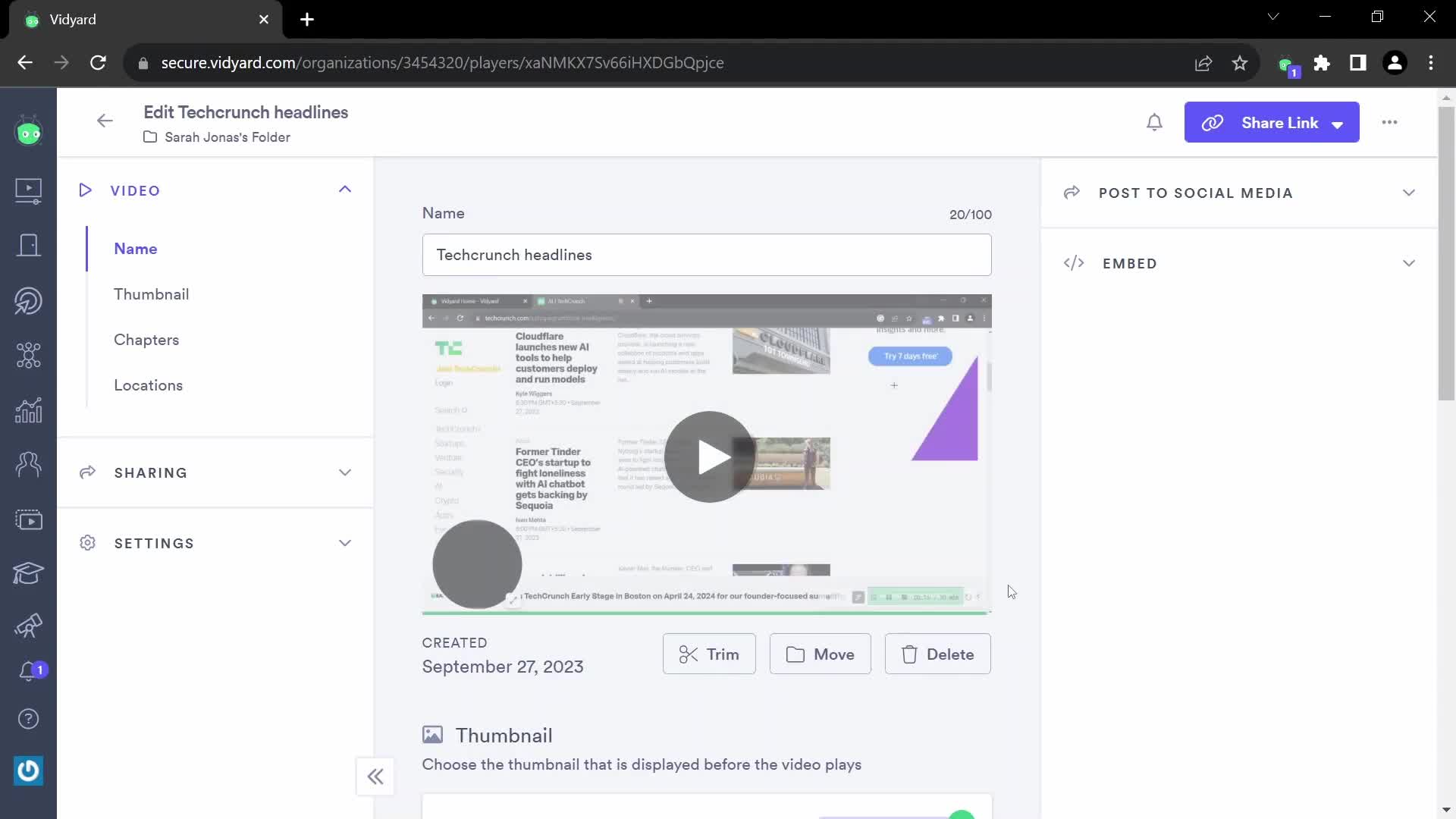Open a new browser tab
1456x819 pixels.
[307, 20]
